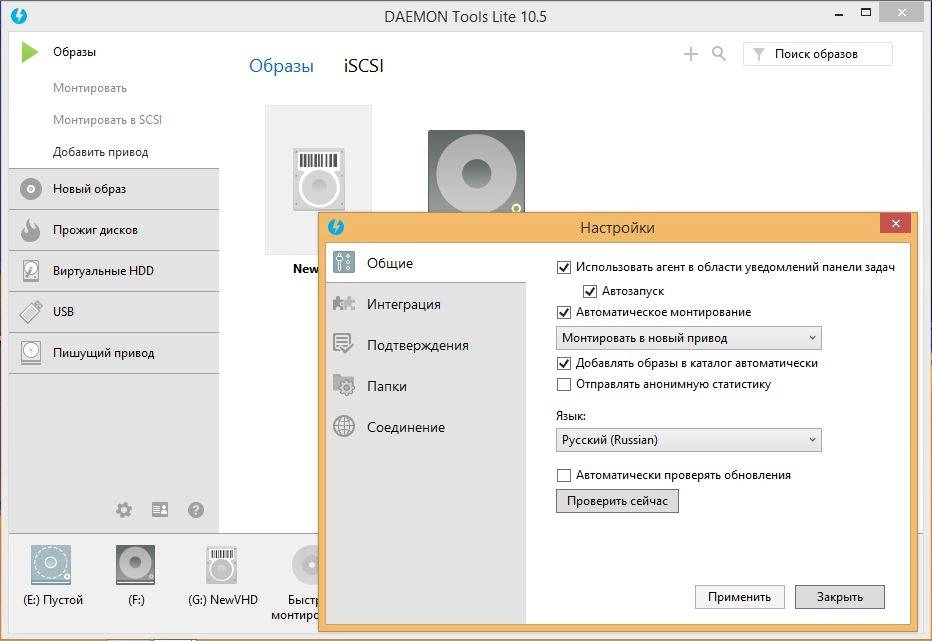Open the Русский (Russian) language dropdown
Viewport: 932px width, 641px height.
coord(689,440)
